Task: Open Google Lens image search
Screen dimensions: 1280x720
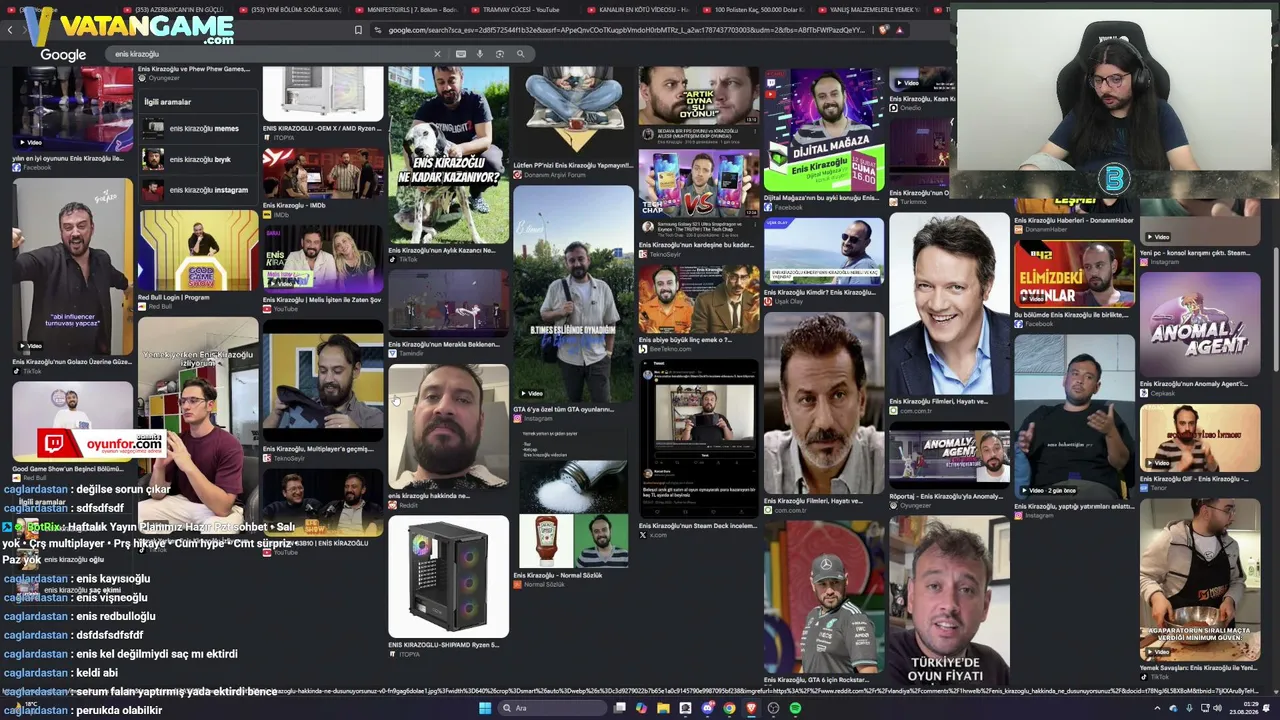Action: tap(500, 54)
